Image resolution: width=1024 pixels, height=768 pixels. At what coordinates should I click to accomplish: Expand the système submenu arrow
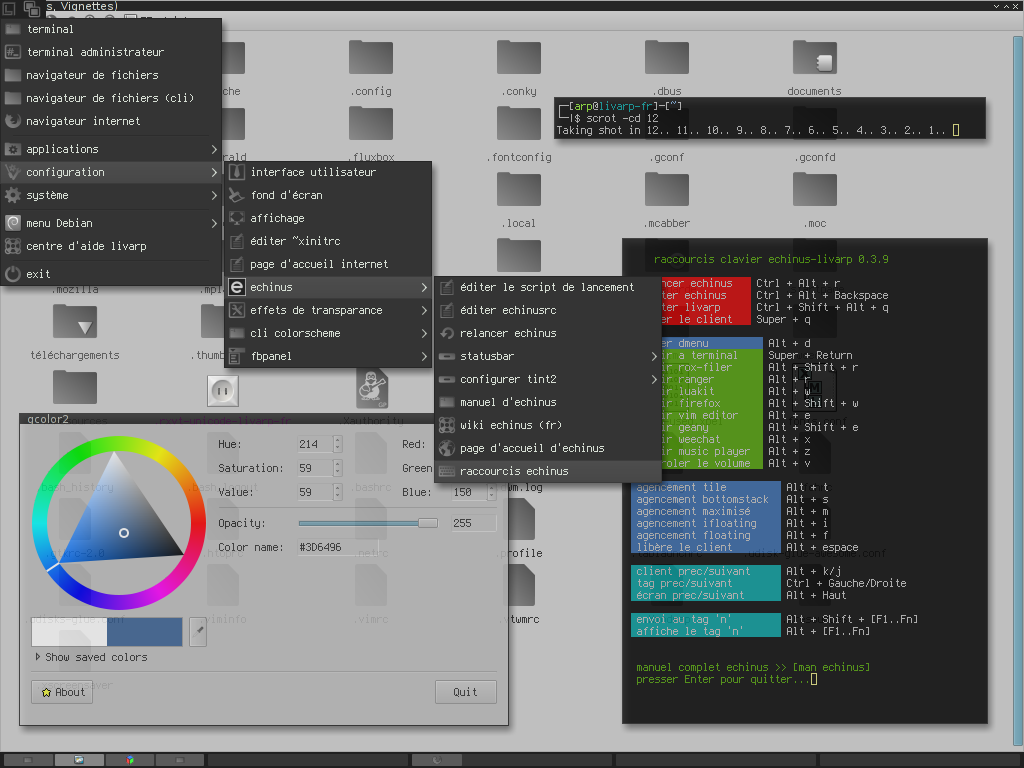pos(214,195)
